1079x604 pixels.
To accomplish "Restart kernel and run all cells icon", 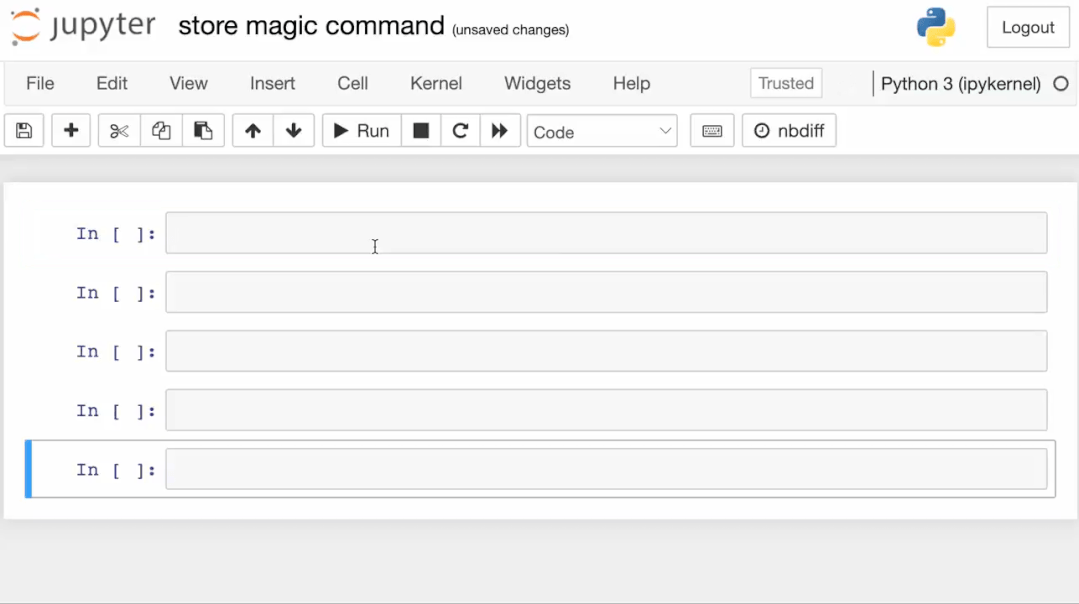I will point(500,131).
